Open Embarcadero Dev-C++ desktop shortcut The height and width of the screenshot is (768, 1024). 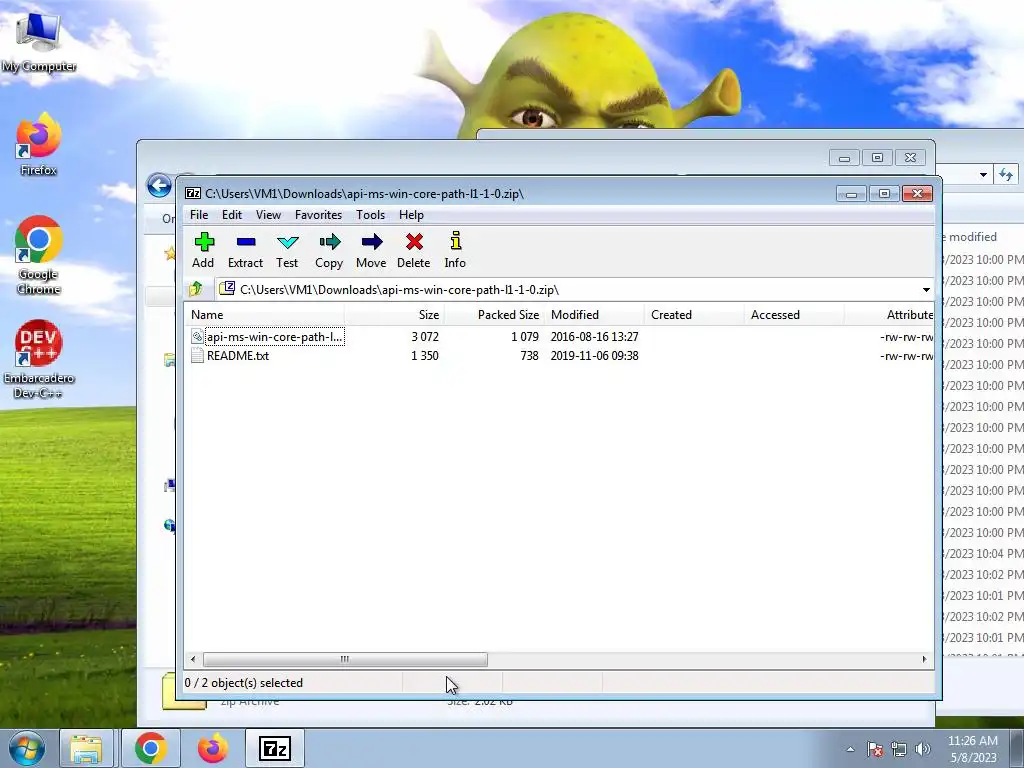38,359
